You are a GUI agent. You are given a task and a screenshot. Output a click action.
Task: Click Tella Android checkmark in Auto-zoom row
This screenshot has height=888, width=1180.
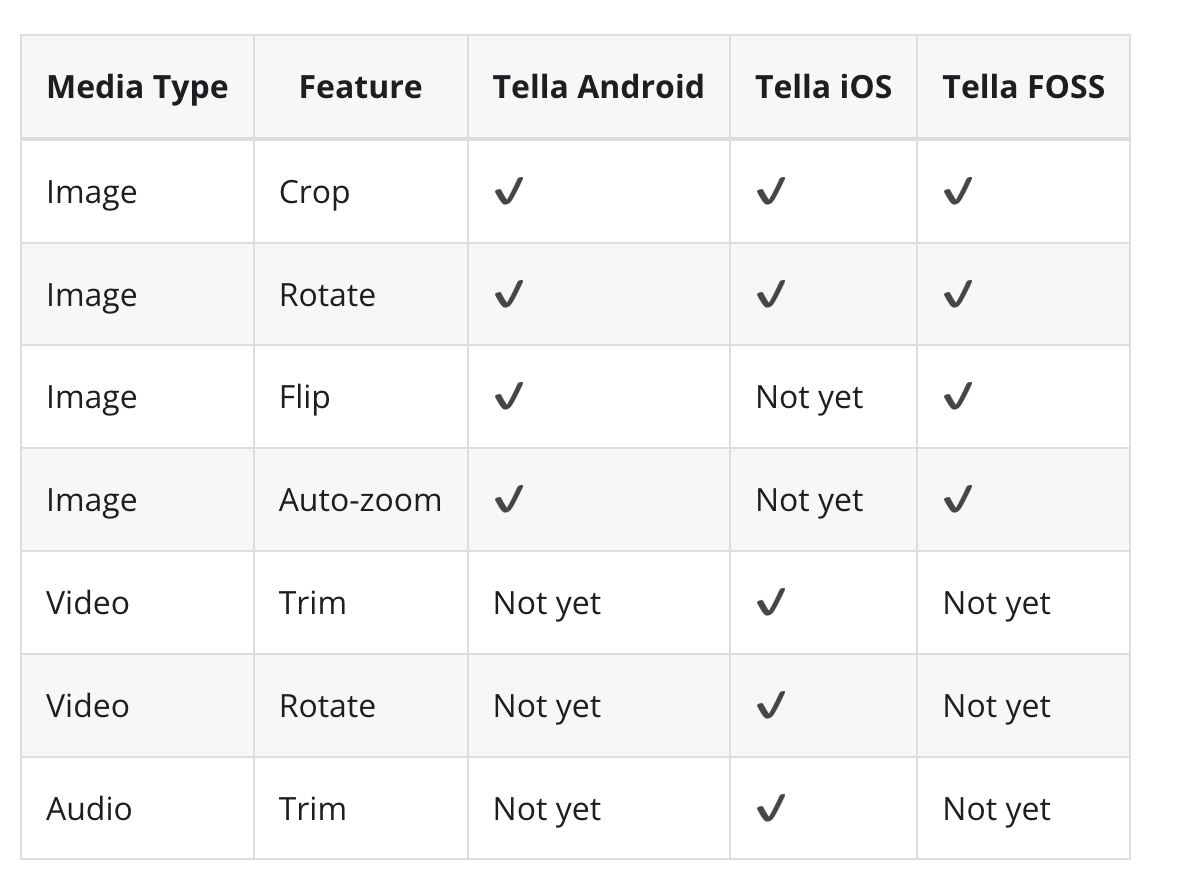click(509, 499)
